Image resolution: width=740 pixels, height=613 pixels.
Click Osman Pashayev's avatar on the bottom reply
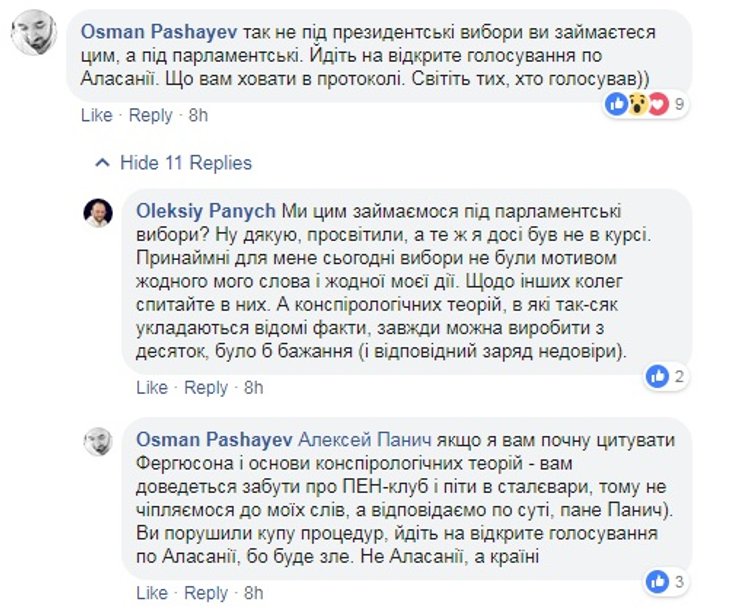point(97,443)
